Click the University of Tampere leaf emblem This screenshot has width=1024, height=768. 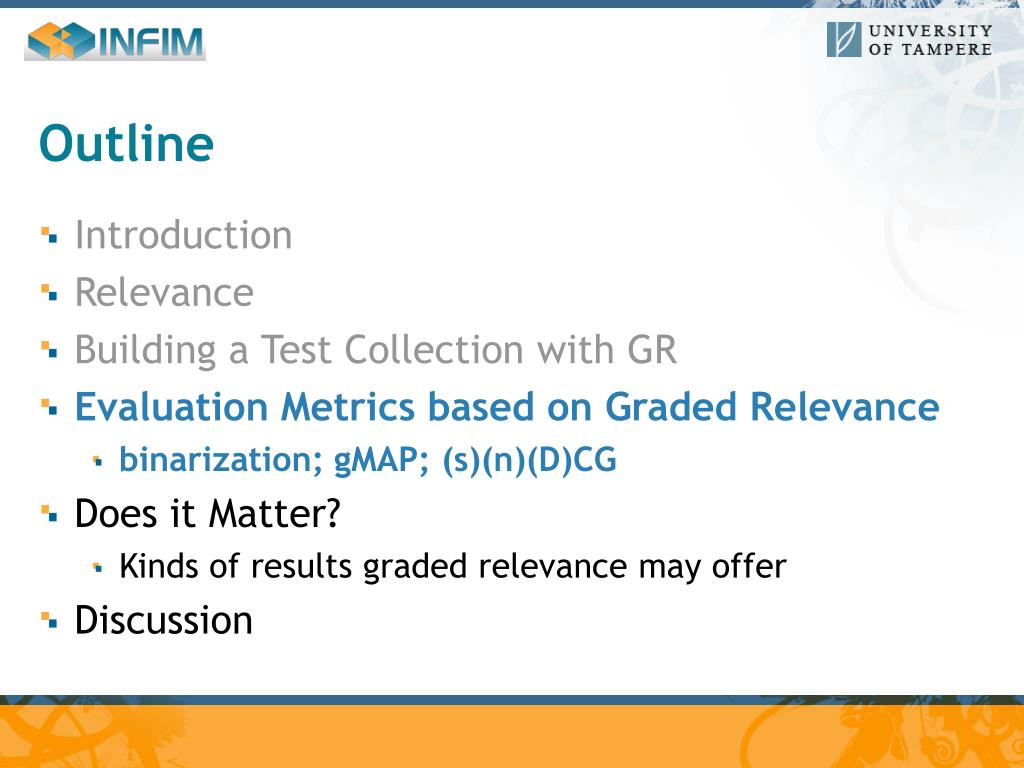(x=844, y=40)
